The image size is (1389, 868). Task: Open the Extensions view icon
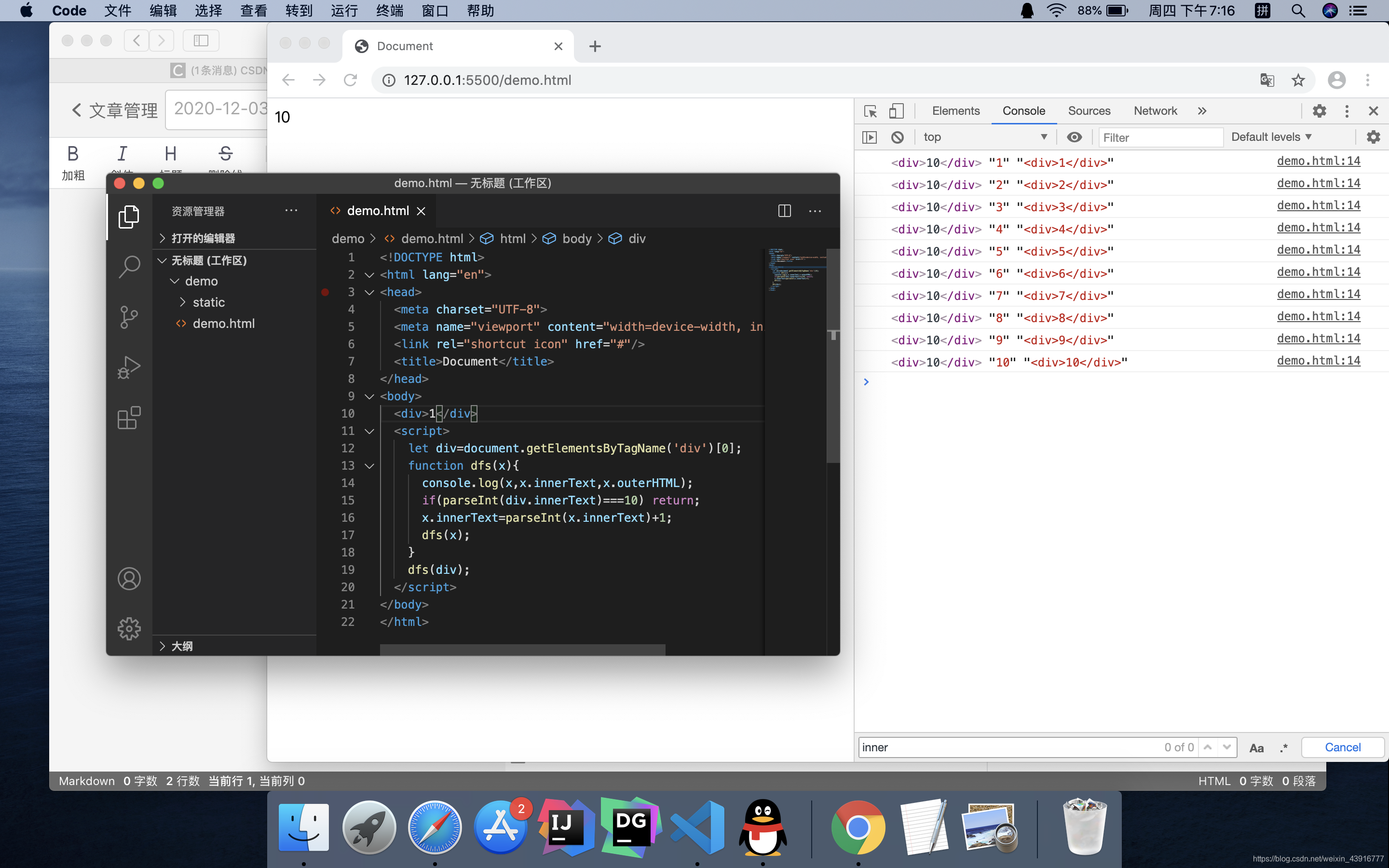tap(129, 418)
